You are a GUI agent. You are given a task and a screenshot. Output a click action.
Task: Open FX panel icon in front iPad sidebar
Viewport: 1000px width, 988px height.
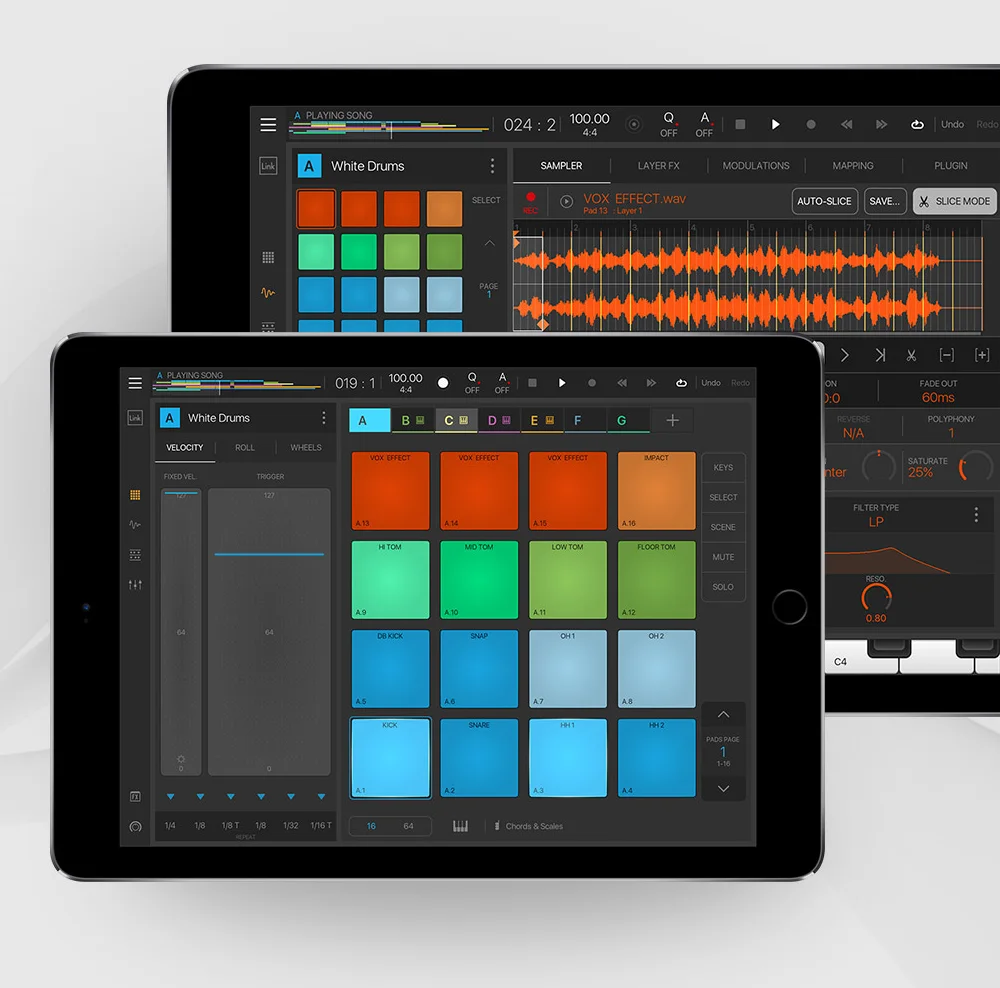pos(135,796)
